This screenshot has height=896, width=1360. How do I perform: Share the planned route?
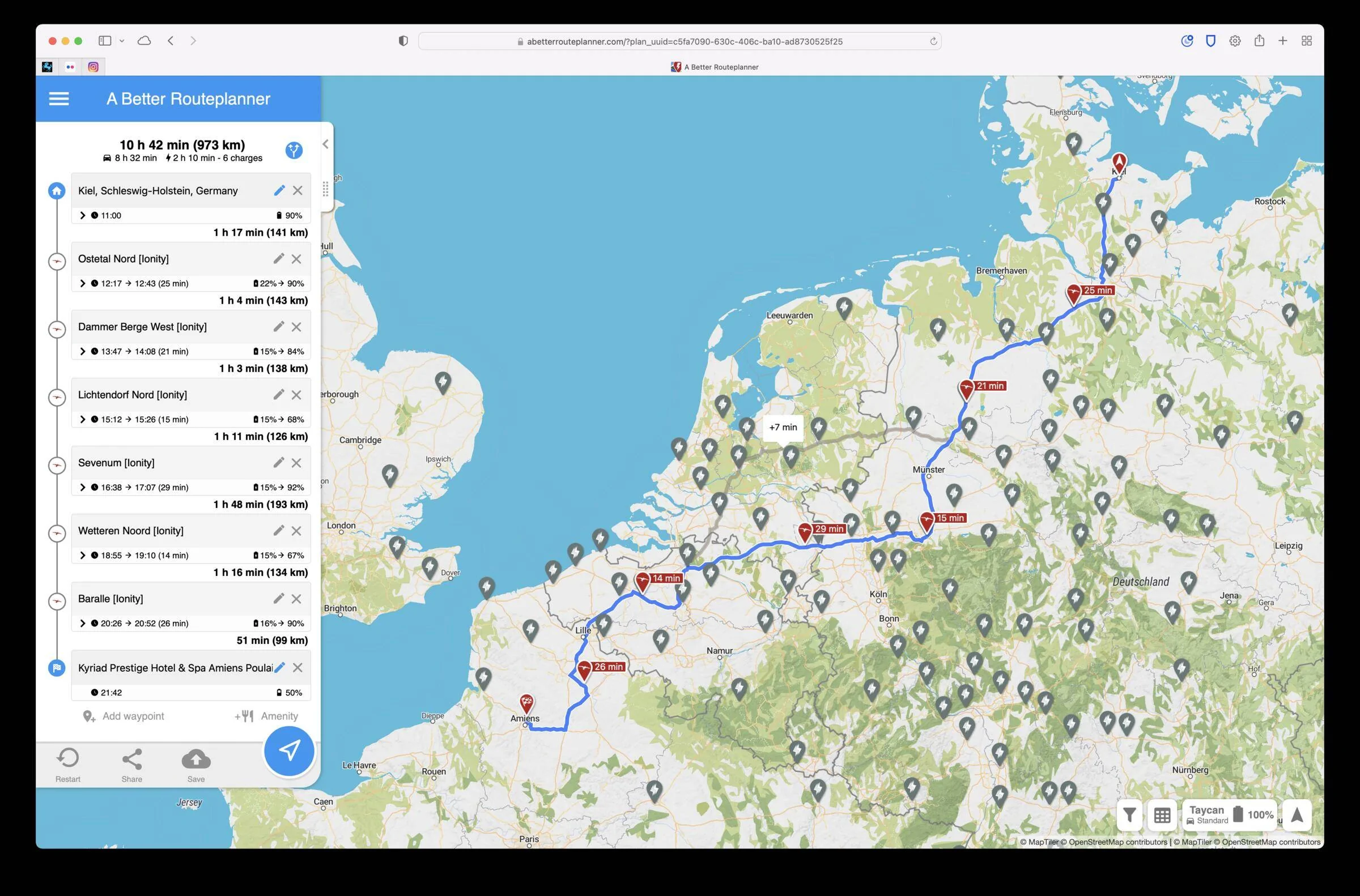132,765
